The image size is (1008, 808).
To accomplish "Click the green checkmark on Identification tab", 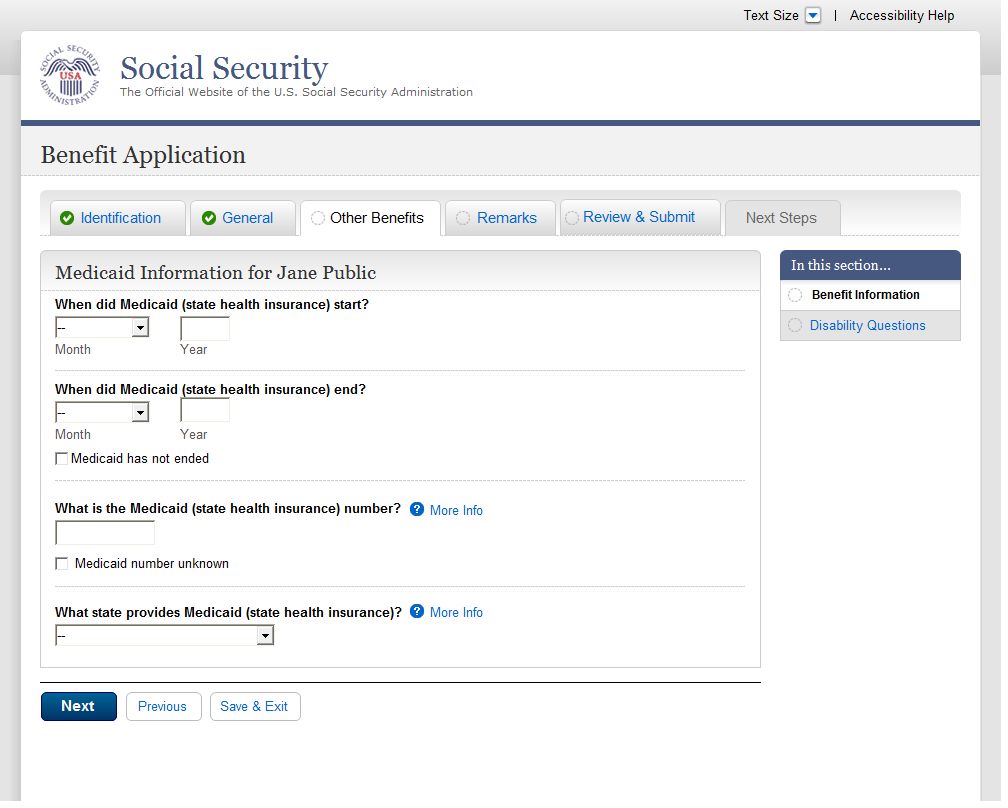I will tap(67, 218).
